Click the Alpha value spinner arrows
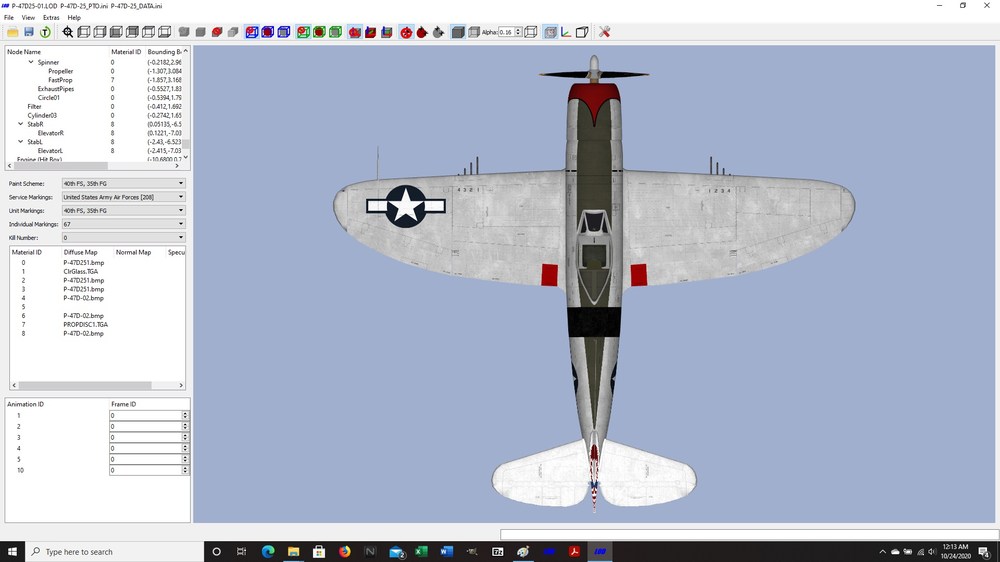The image size is (1000, 562). click(518, 32)
